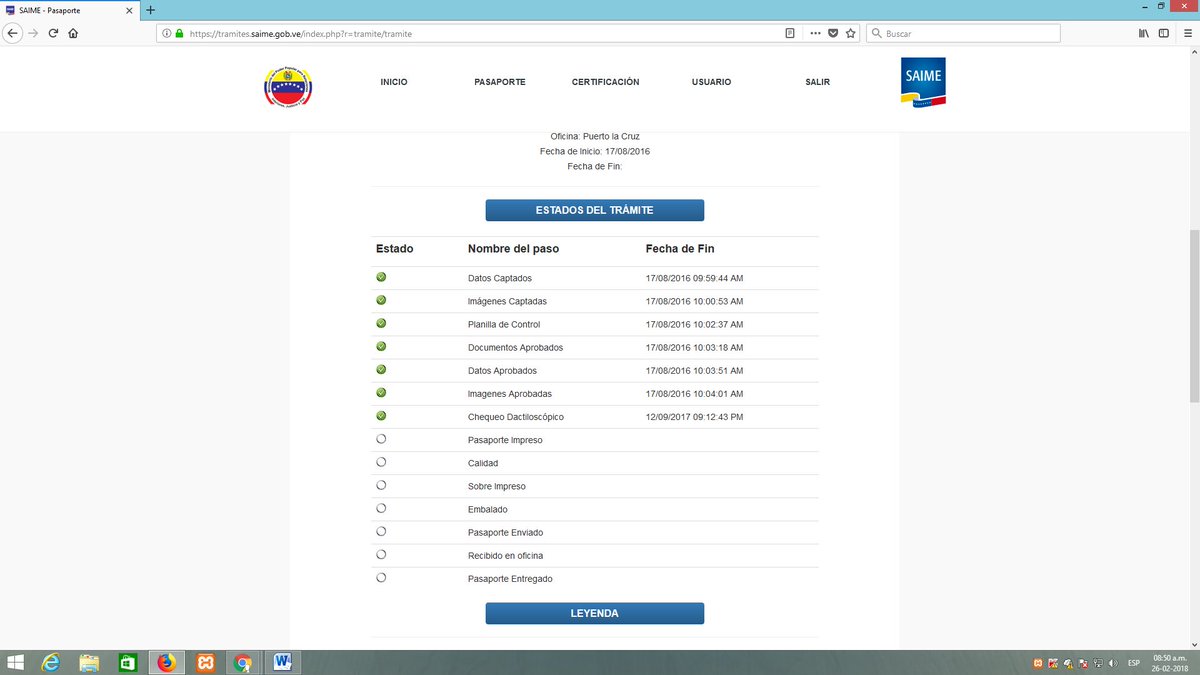Bookmark this page with the star
Viewport: 1200px width, 675px height.
tap(851, 33)
